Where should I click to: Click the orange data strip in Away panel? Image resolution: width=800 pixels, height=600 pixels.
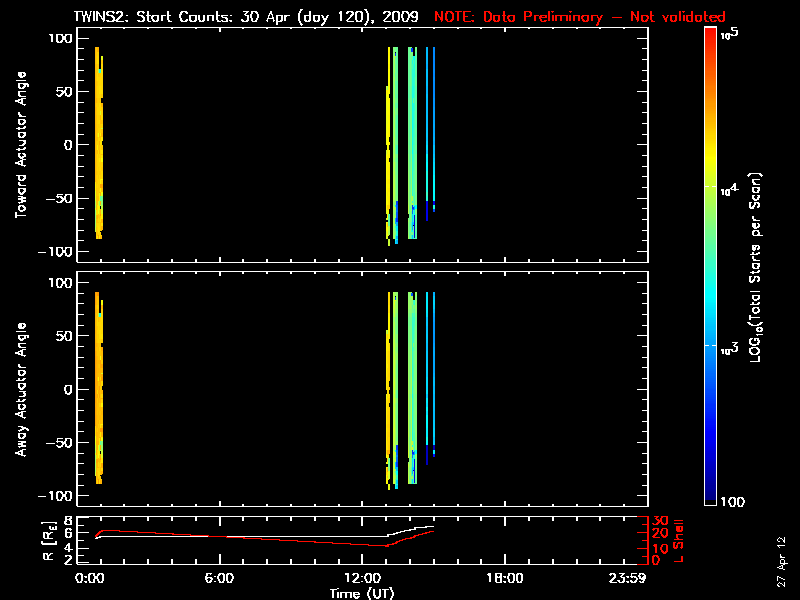click(98, 385)
